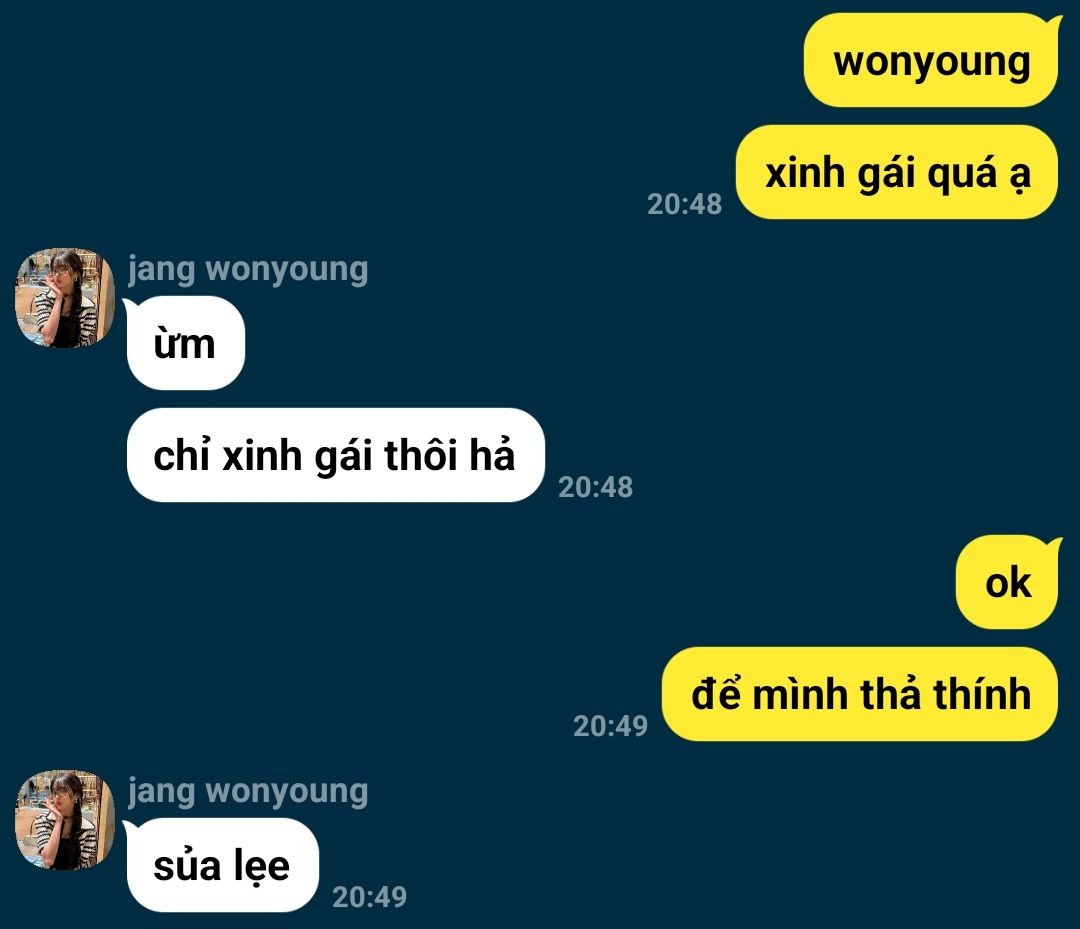Tap the white 'ừm' message bubble

point(186,343)
